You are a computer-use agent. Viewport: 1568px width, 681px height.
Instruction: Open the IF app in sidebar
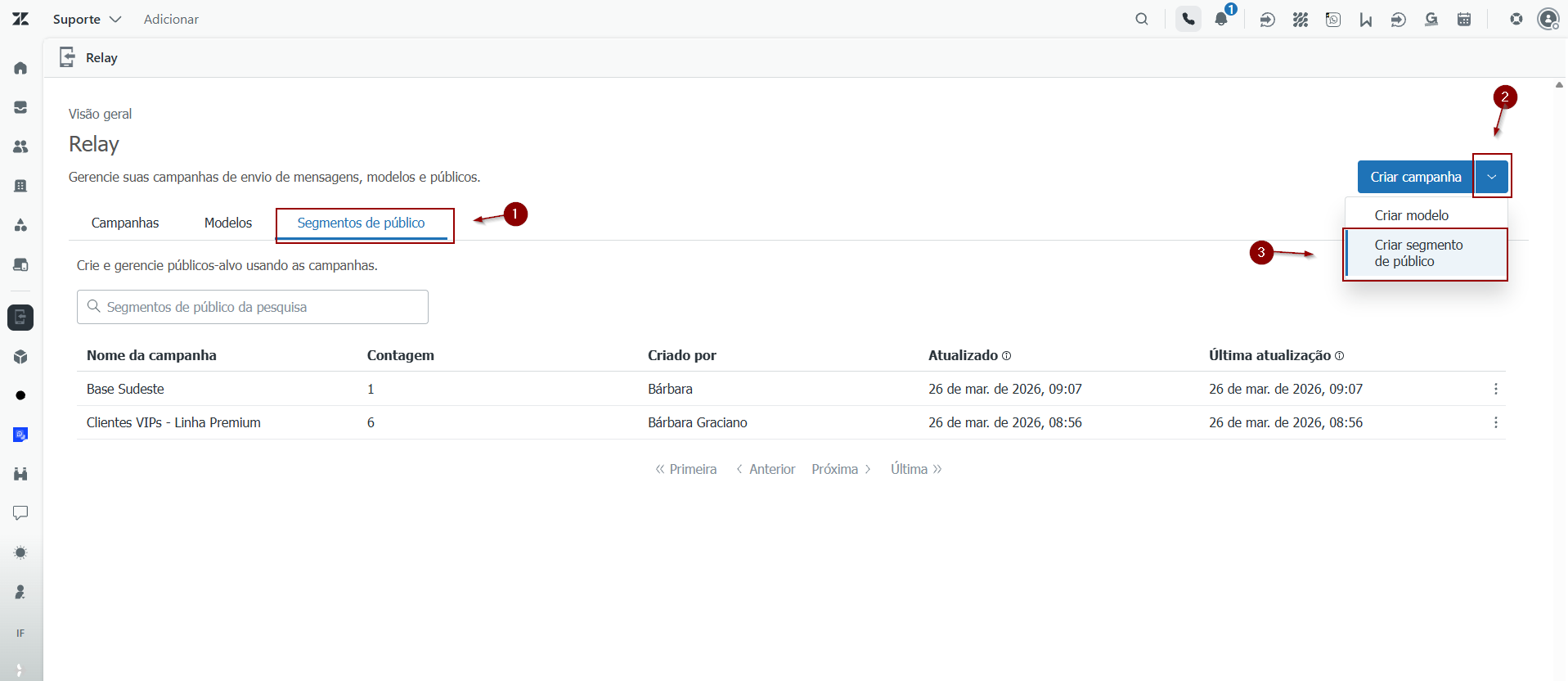coord(20,633)
